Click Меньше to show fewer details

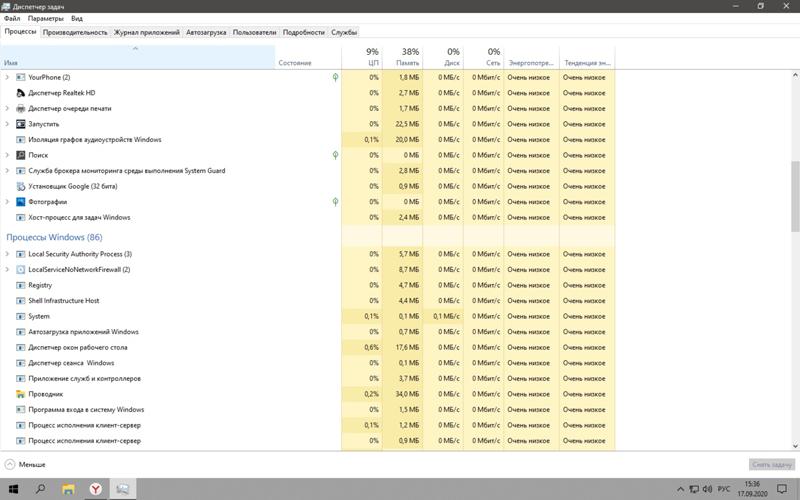pos(26,465)
